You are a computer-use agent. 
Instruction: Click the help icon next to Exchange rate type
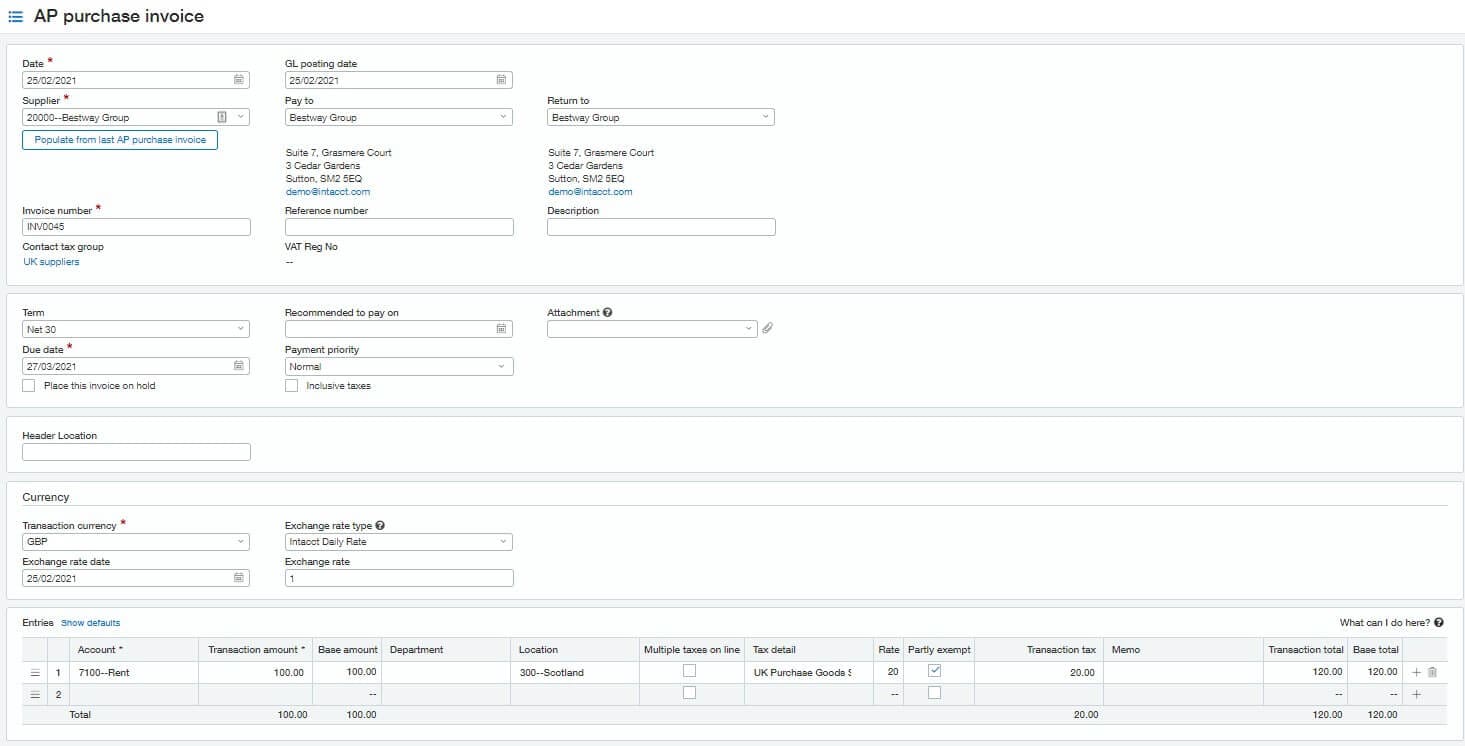click(380, 525)
